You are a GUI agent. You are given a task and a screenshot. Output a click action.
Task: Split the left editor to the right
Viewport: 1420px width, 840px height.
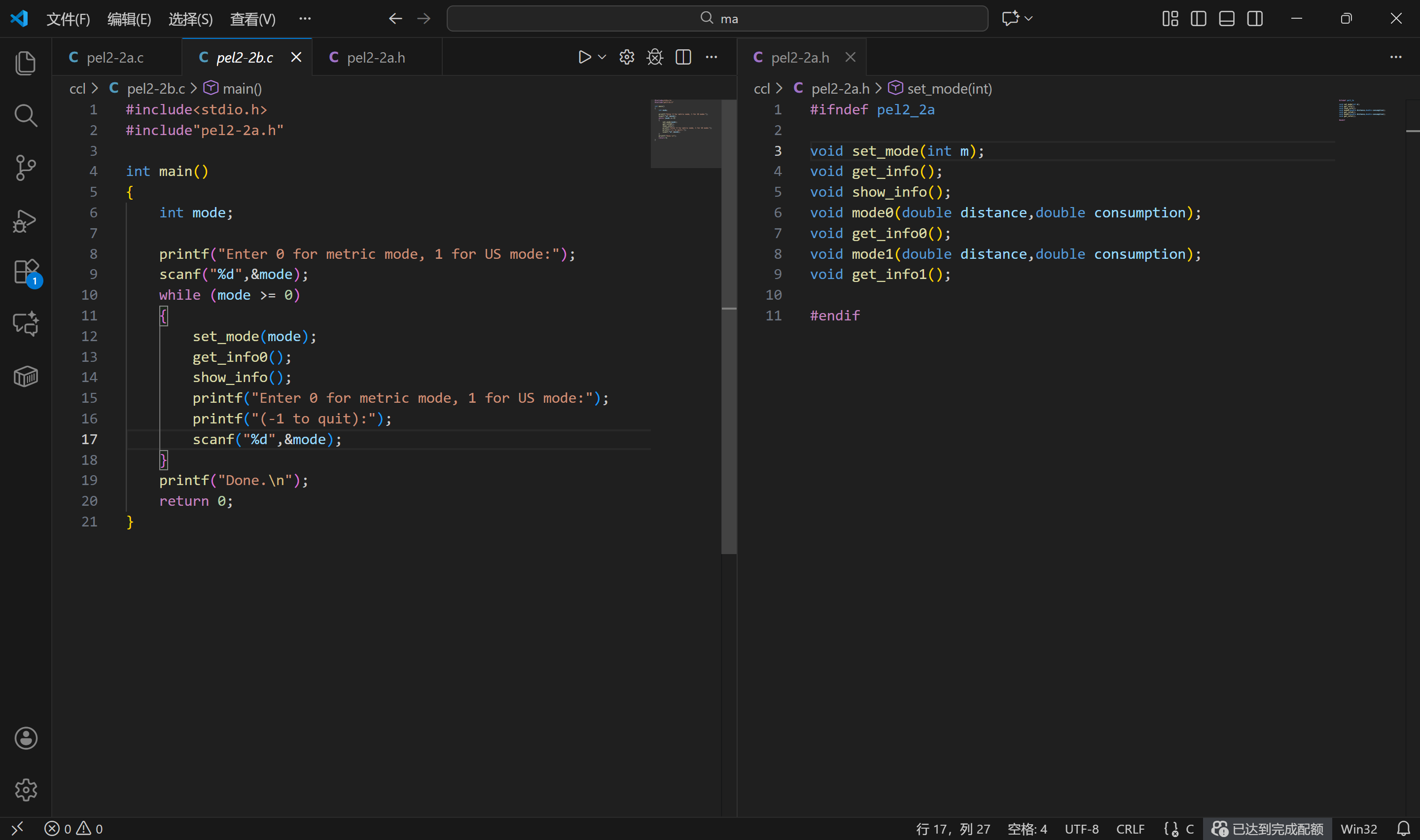coord(683,57)
